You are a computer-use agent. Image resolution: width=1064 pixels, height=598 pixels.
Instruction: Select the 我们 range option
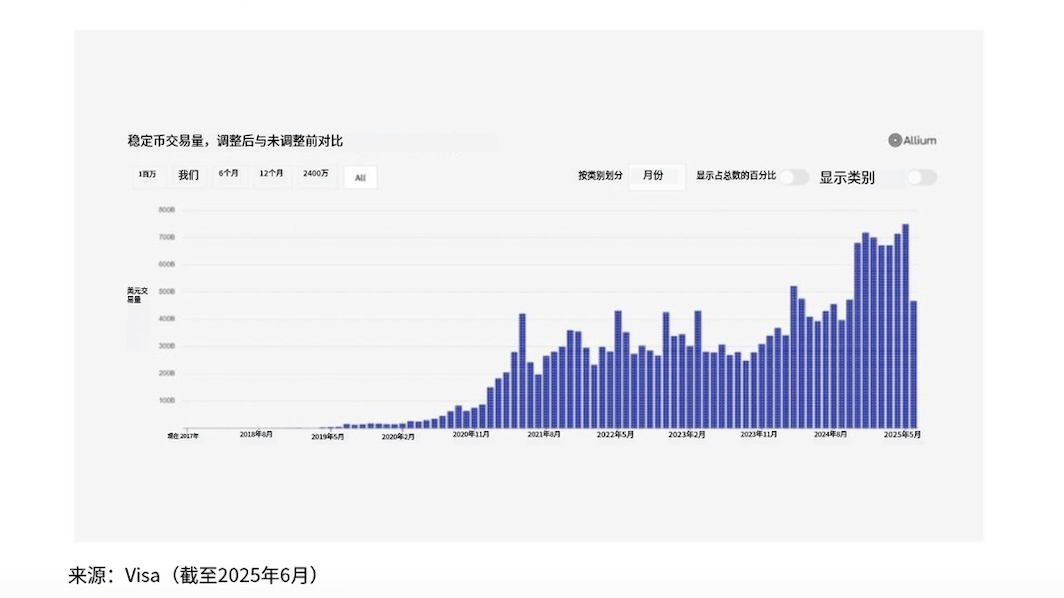pos(189,175)
